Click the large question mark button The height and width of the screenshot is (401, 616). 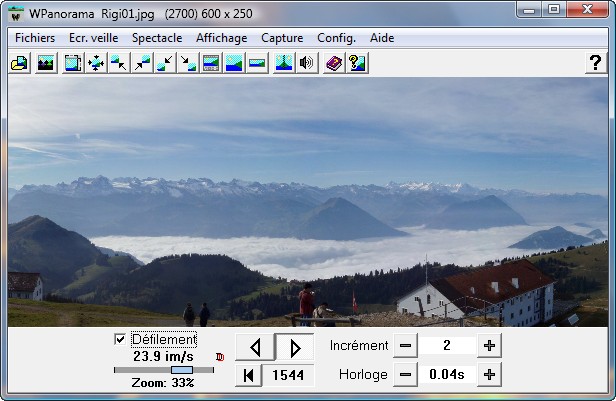click(x=596, y=63)
